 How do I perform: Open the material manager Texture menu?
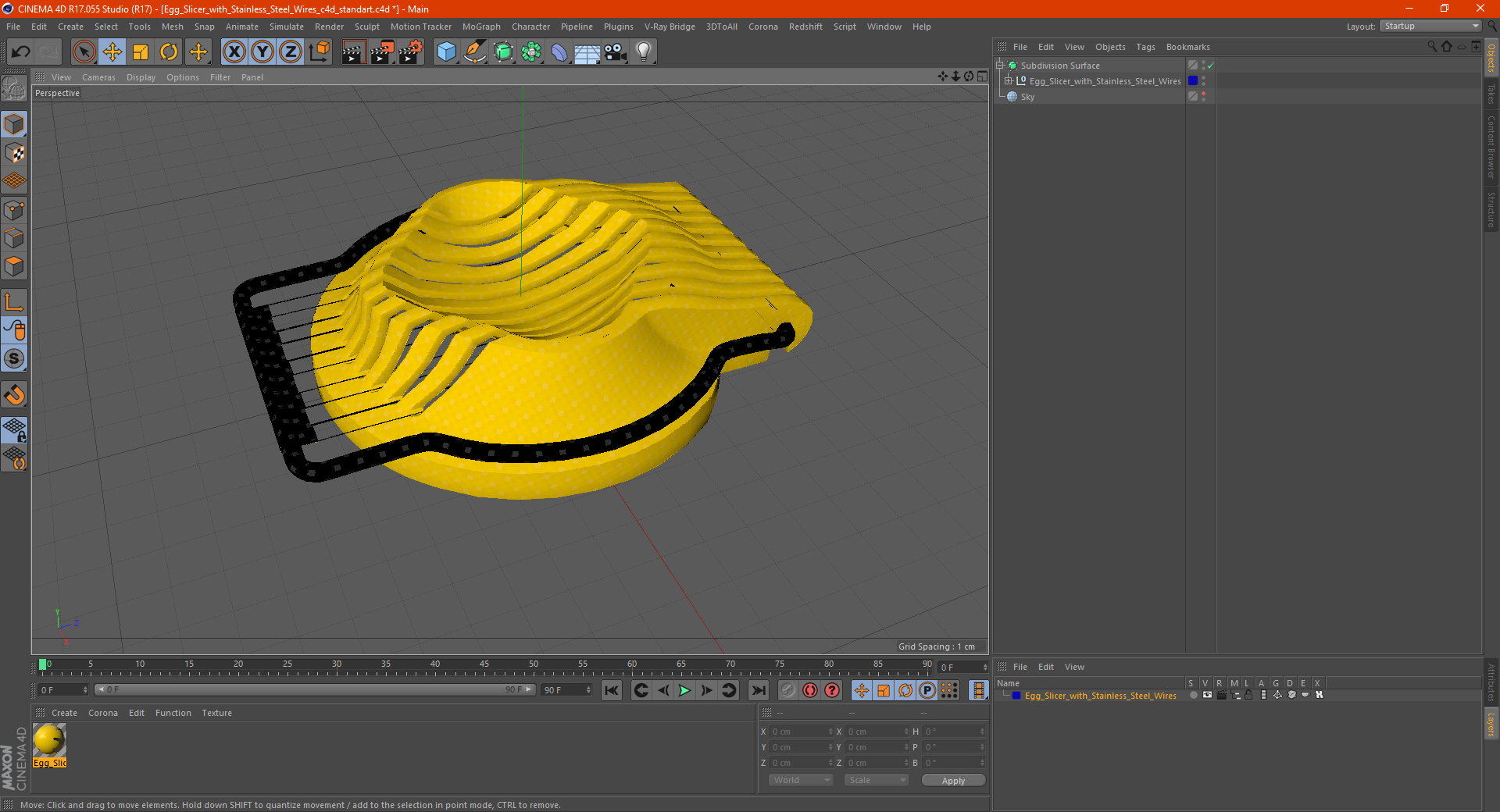[216, 713]
